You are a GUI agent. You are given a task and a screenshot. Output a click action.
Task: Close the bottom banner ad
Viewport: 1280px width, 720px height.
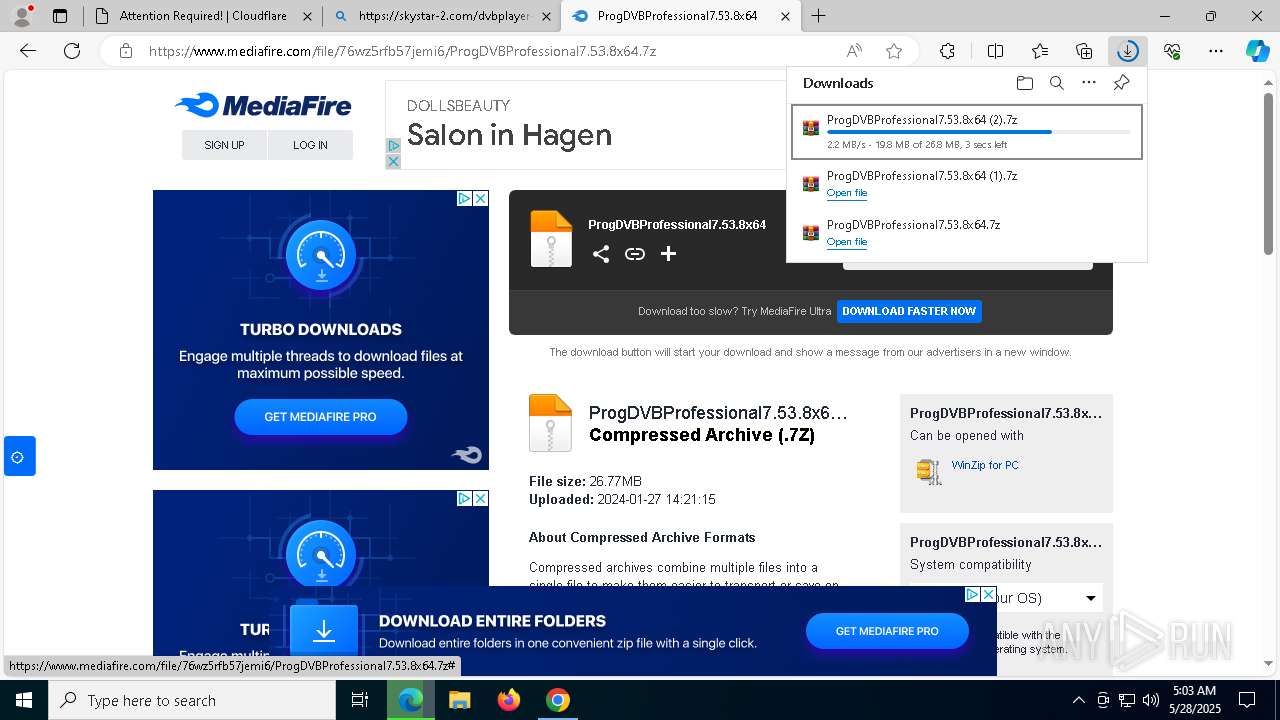[x=988, y=594]
